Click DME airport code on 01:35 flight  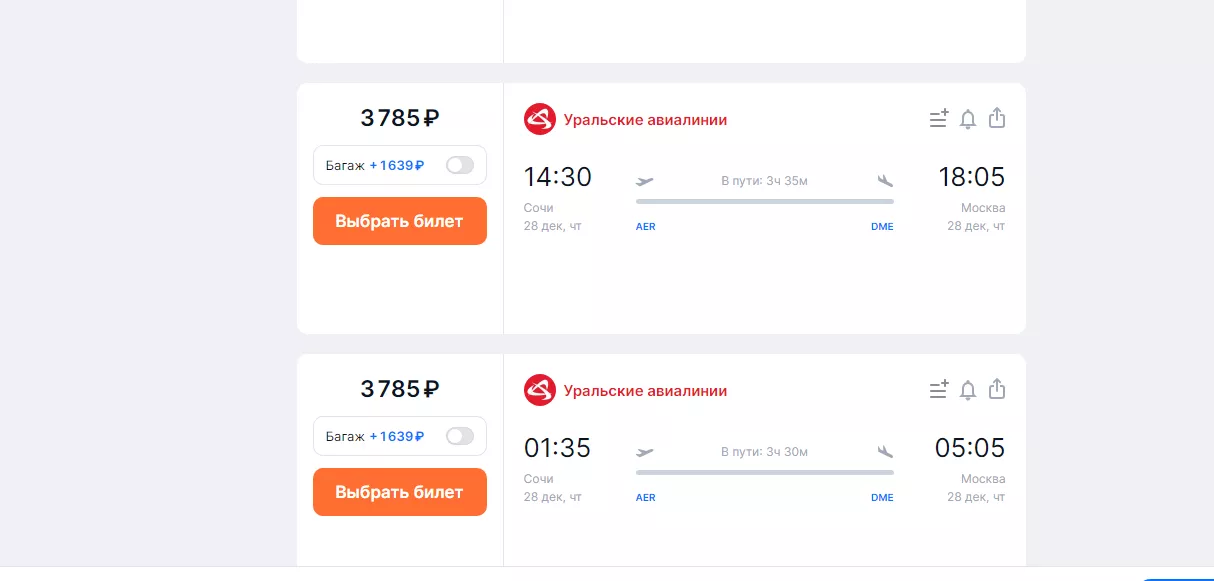(882, 498)
